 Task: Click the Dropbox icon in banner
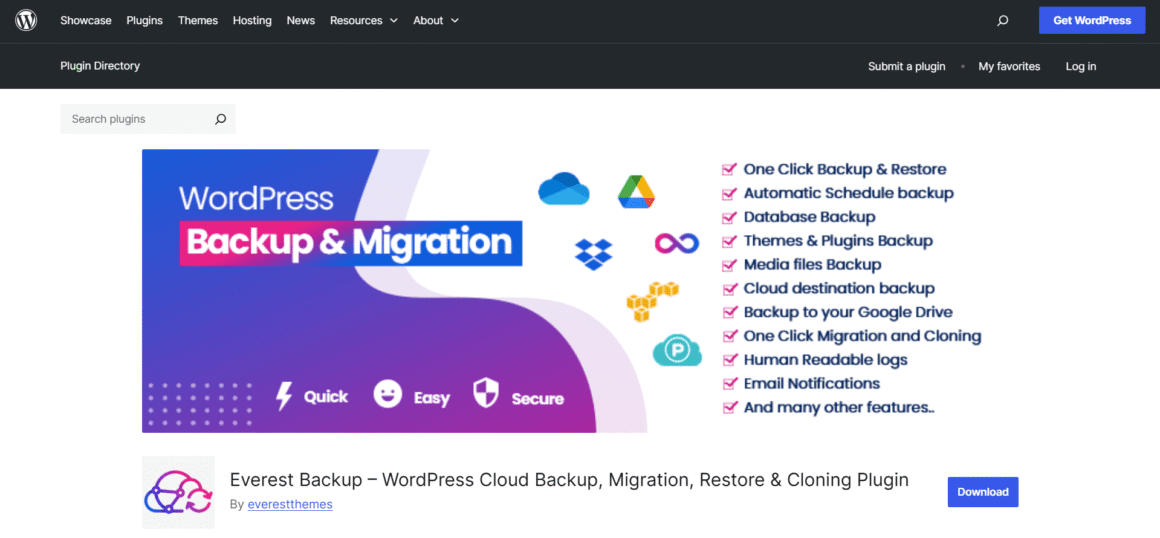tap(593, 254)
